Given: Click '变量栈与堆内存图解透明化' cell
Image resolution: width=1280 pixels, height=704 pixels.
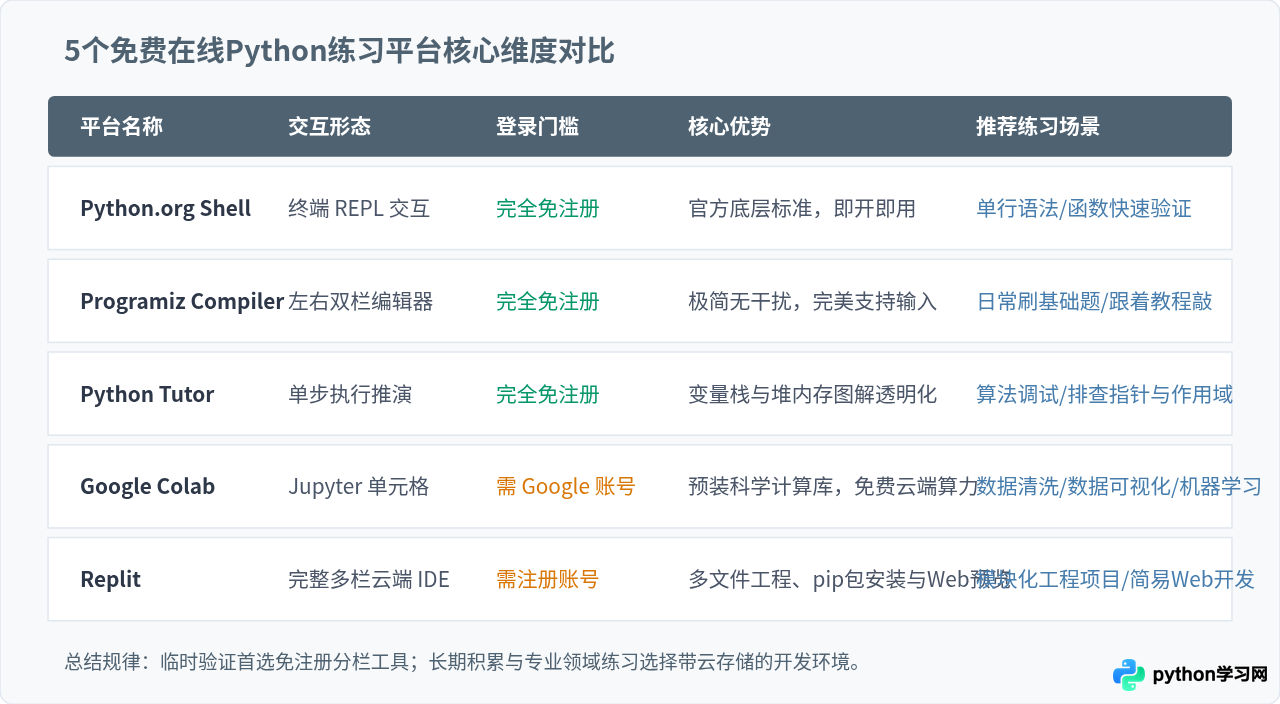Looking at the screenshot, I should [813, 394].
